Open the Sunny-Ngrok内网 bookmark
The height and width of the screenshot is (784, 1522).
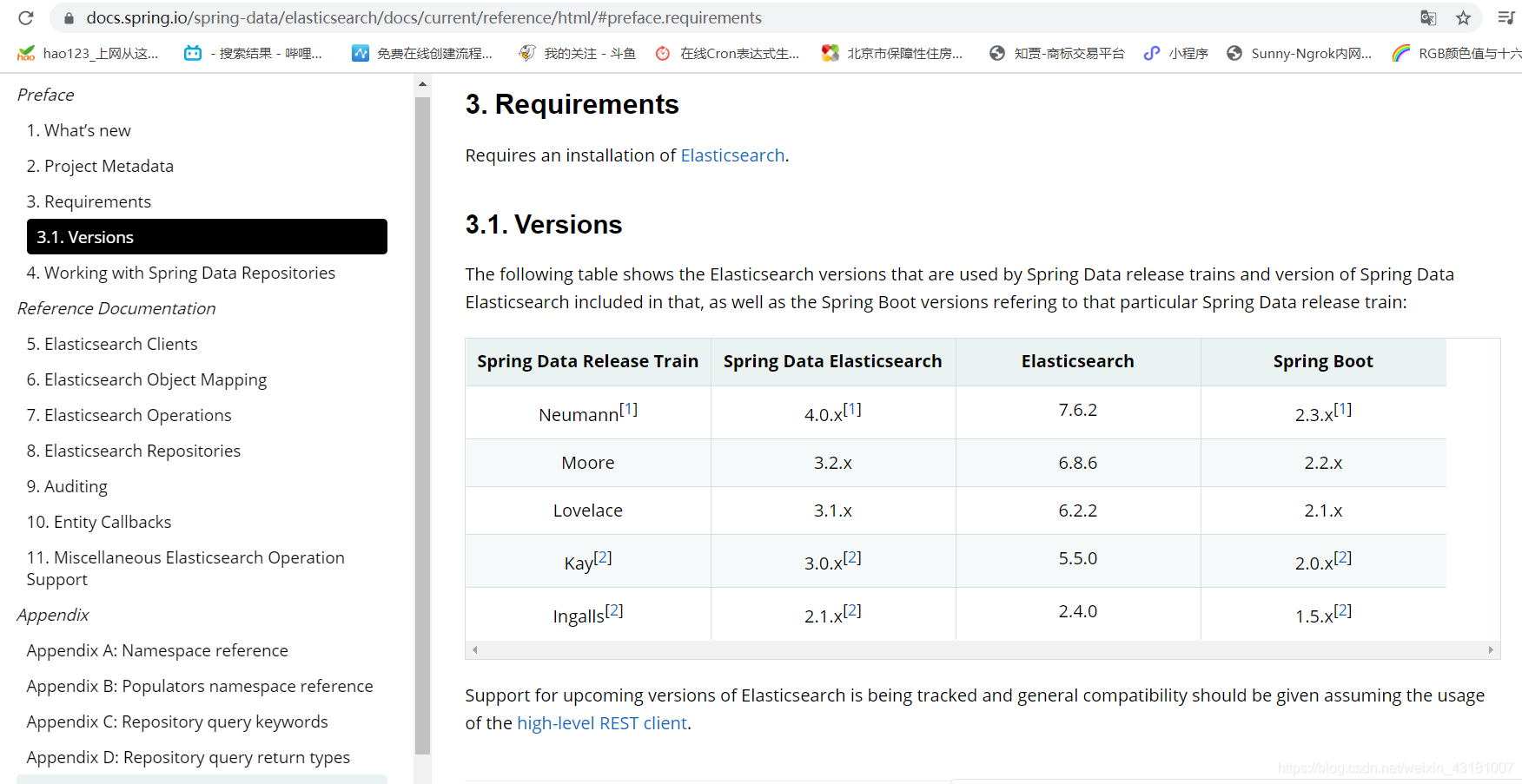[x=1299, y=53]
